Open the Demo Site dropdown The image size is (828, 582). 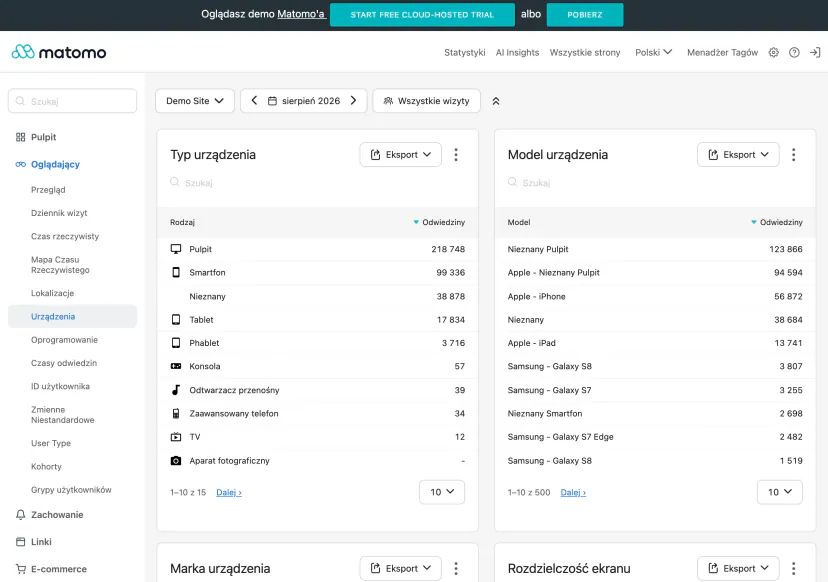[195, 100]
